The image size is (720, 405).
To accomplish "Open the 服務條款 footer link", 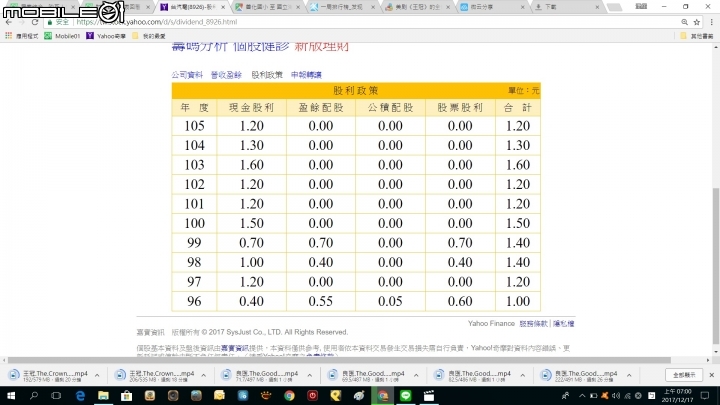I will tap(533, 323).
